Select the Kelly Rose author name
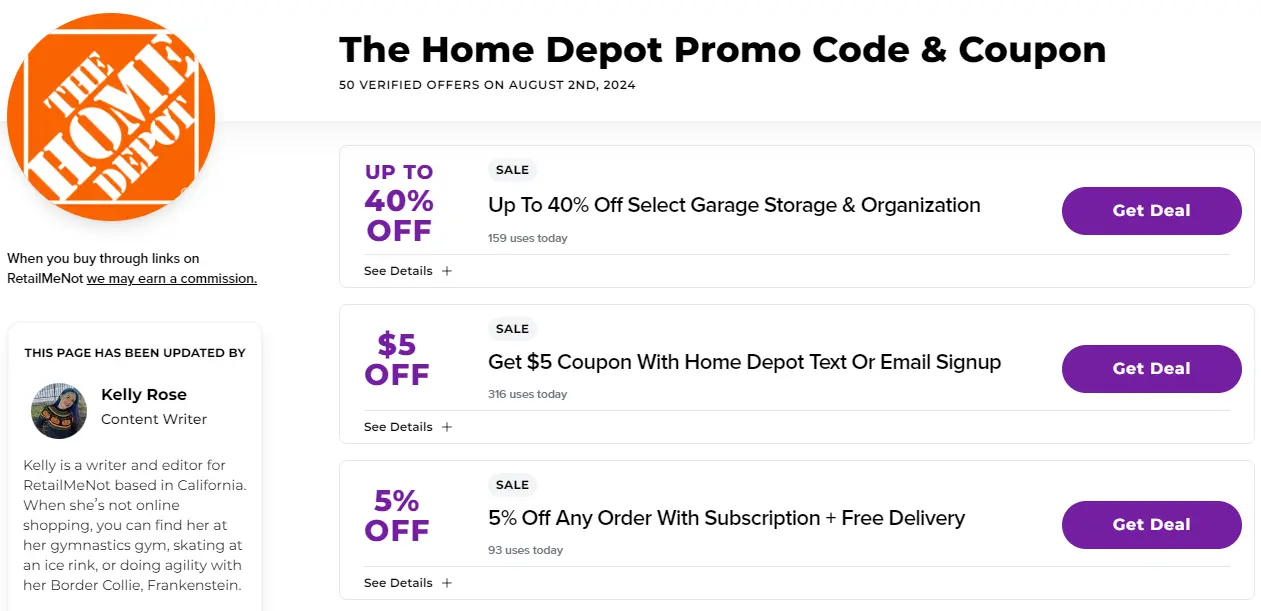 (144, 395)
